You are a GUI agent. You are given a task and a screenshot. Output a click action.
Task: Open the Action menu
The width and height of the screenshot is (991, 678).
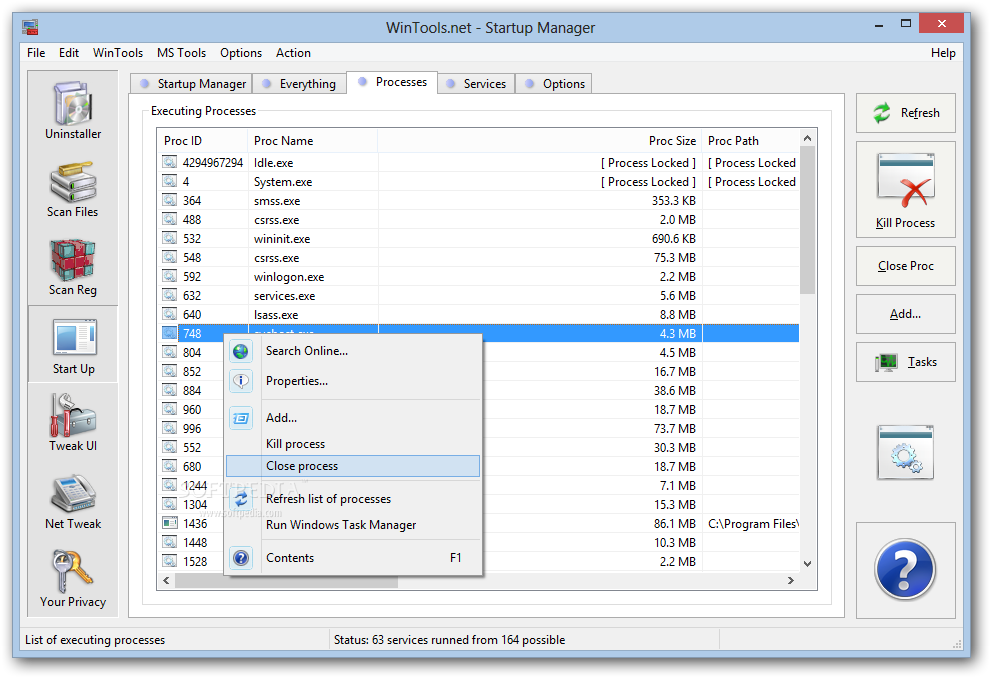click(x=293, y=53)
